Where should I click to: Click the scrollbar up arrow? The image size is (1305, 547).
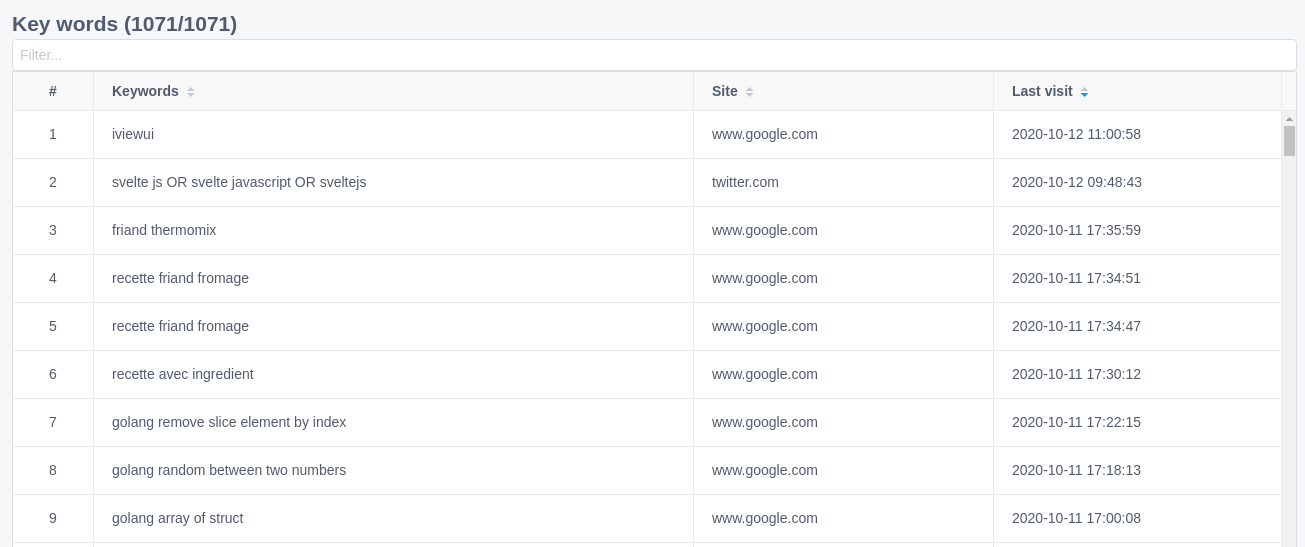click(1289, 118)
